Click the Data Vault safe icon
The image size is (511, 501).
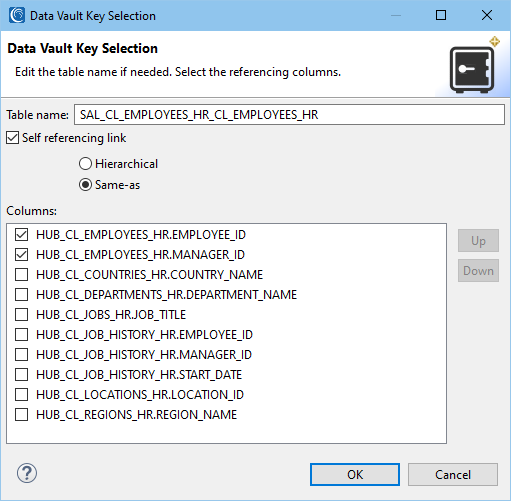472,69
